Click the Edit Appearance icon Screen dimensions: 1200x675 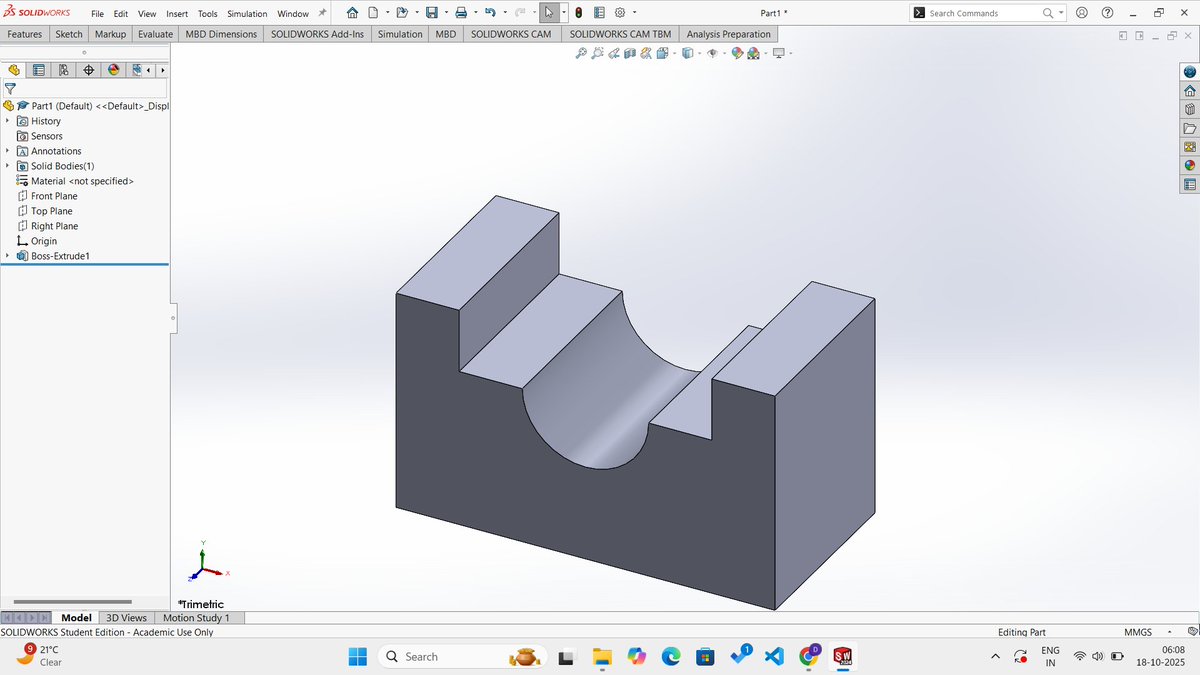tap(737, 53)
